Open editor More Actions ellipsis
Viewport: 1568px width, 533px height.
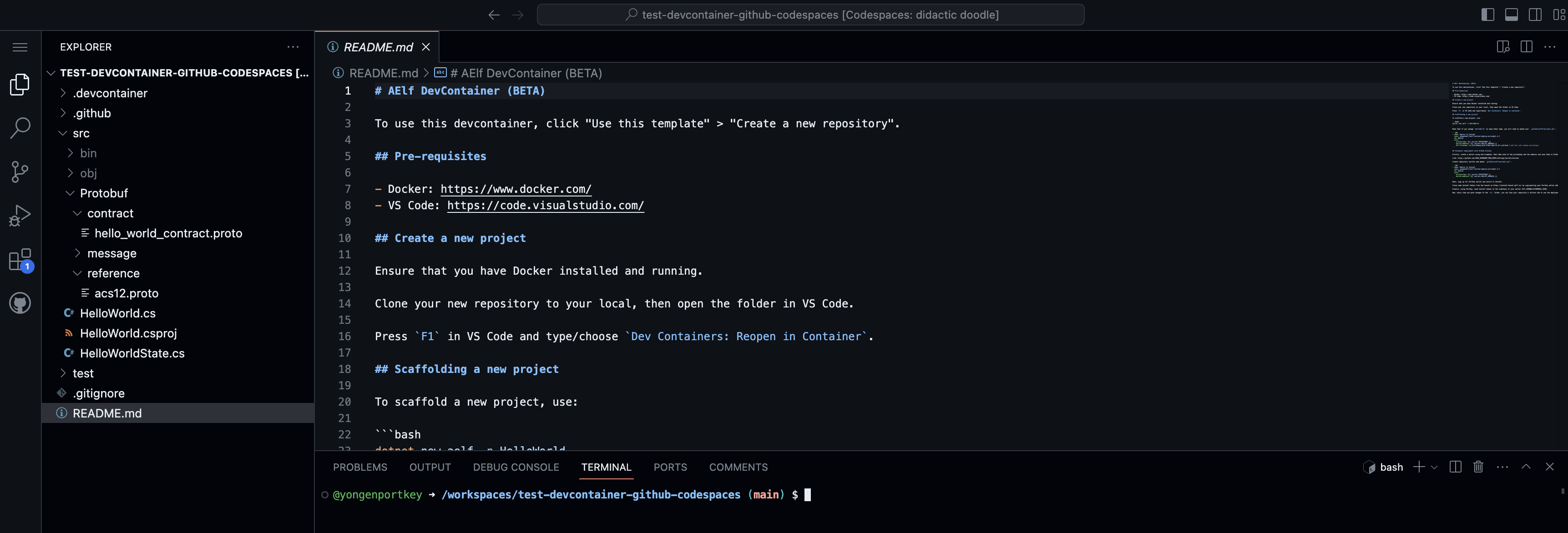click(x=1550, y=47)
